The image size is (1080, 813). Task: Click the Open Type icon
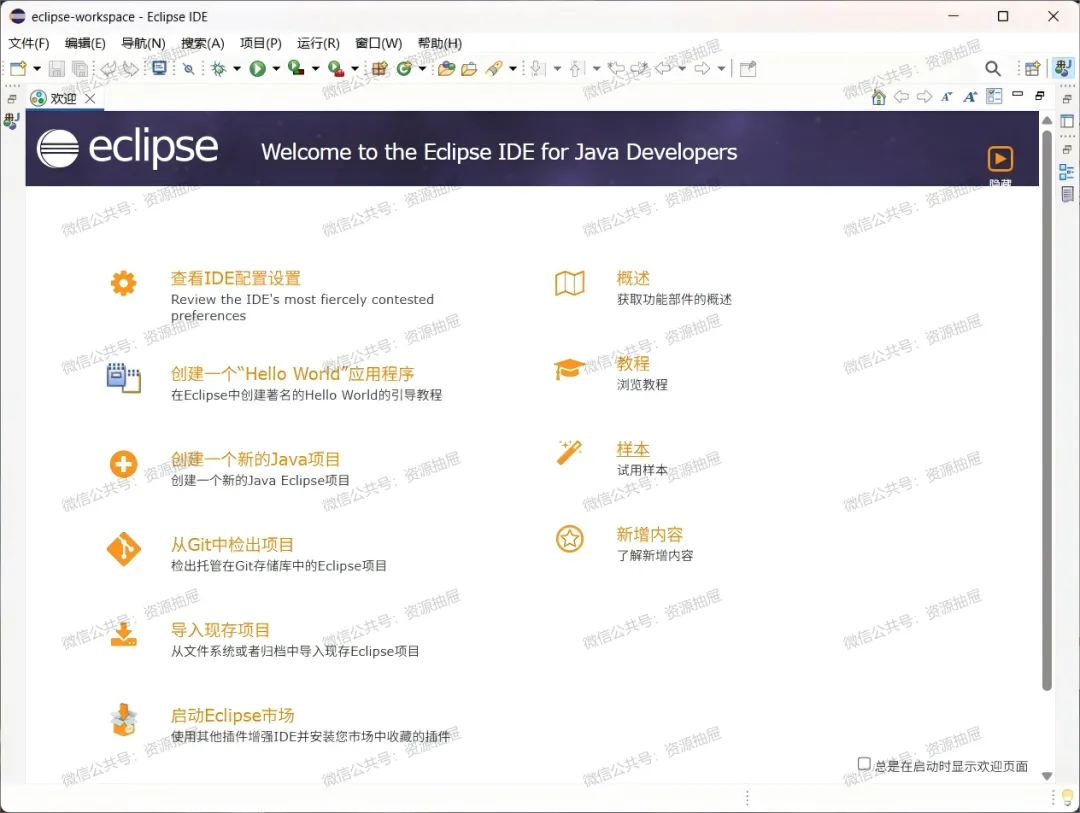pyautogui.click(x=446, y=68)
